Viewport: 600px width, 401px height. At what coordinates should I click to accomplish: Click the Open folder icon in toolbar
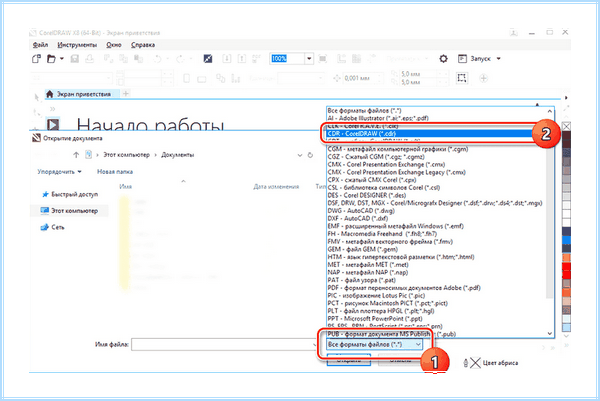coord(51,59)
